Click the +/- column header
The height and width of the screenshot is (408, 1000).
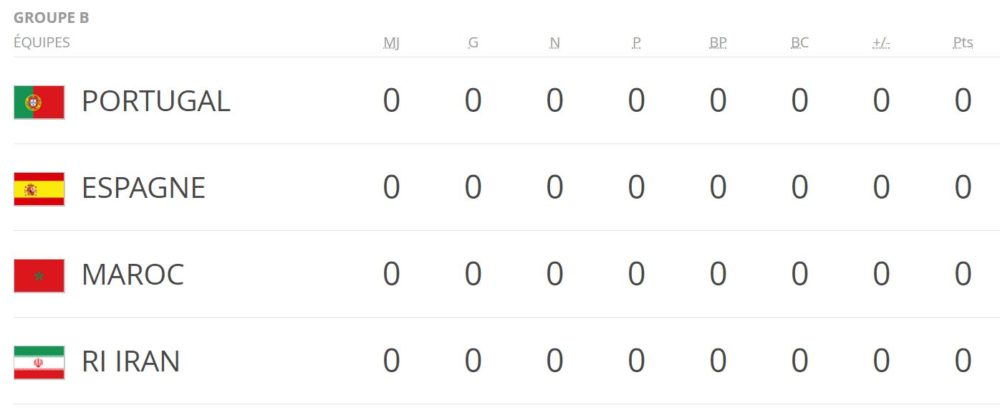(881, 43)
